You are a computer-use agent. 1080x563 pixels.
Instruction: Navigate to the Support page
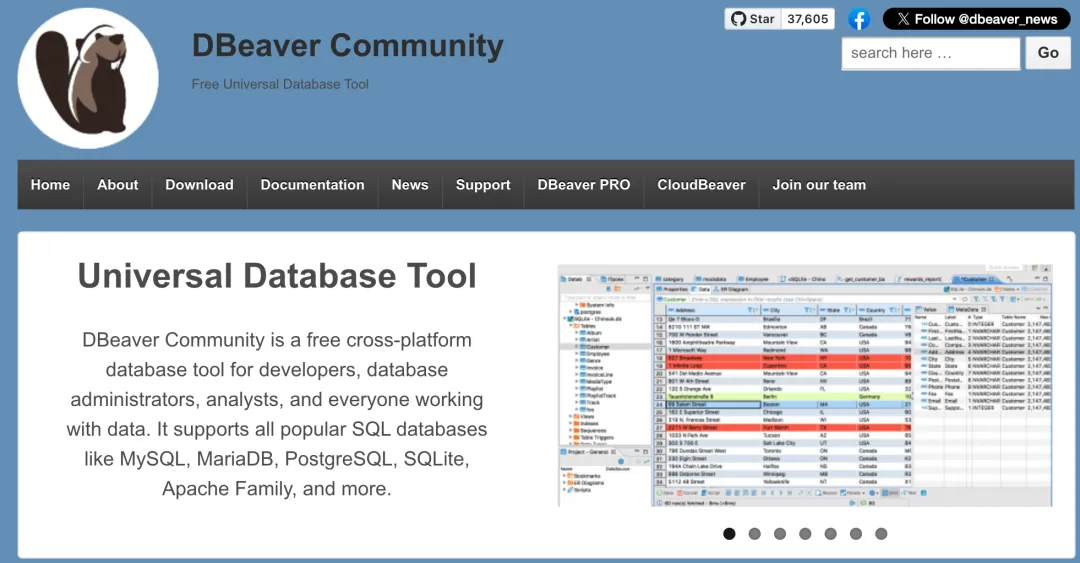click(483, 185)
